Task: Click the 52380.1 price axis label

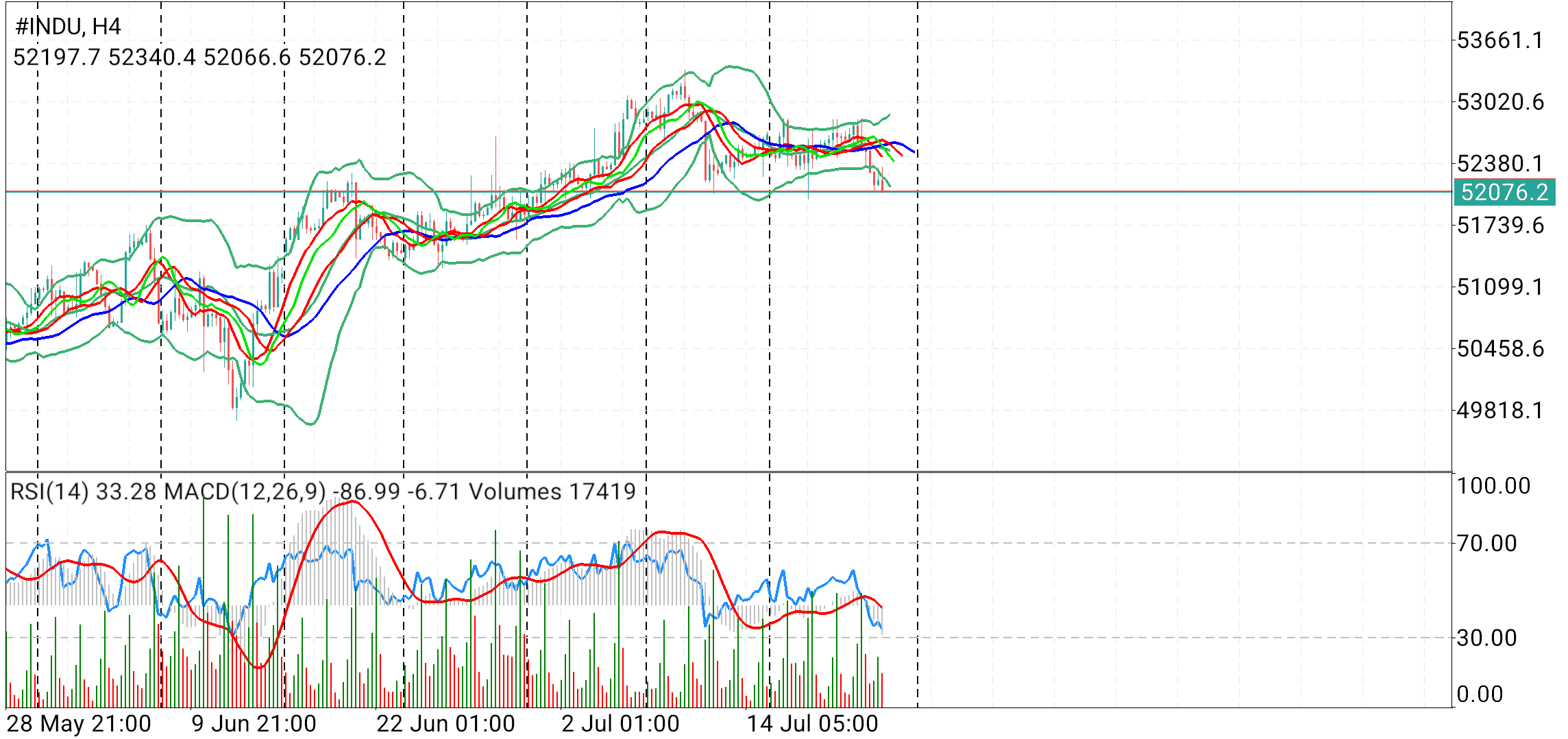Action: click(1500, 164)
